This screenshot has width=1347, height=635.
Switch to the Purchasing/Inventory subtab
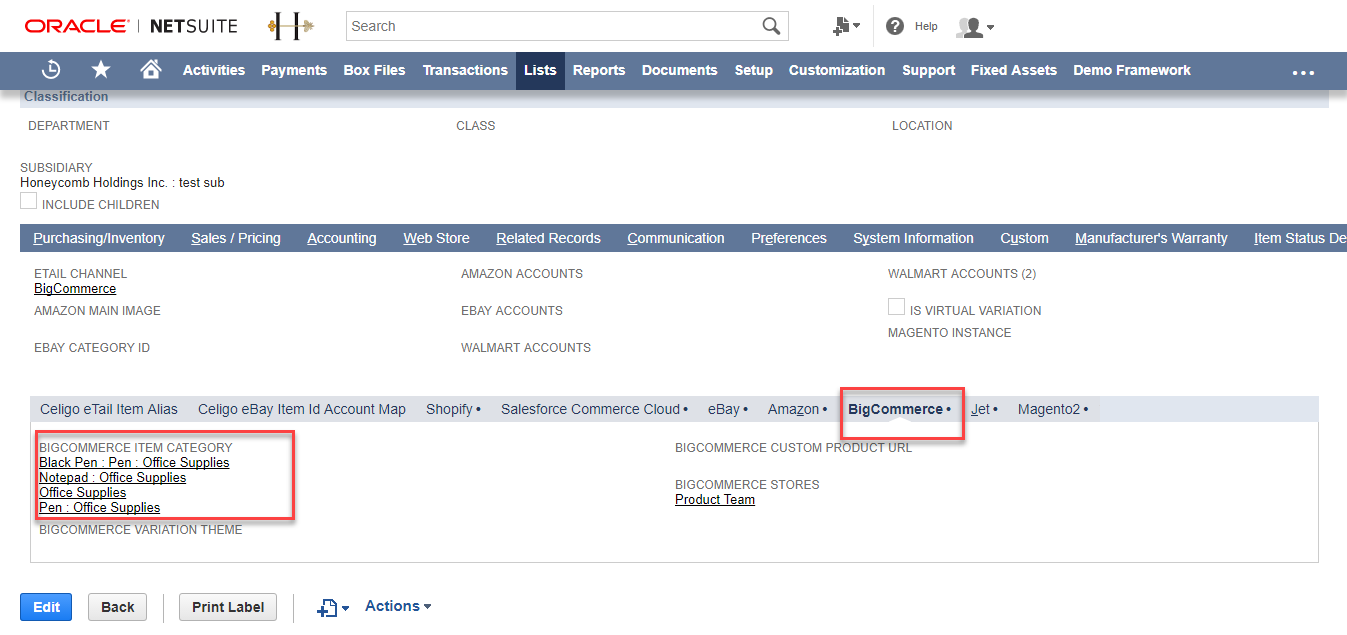[99, 238]
